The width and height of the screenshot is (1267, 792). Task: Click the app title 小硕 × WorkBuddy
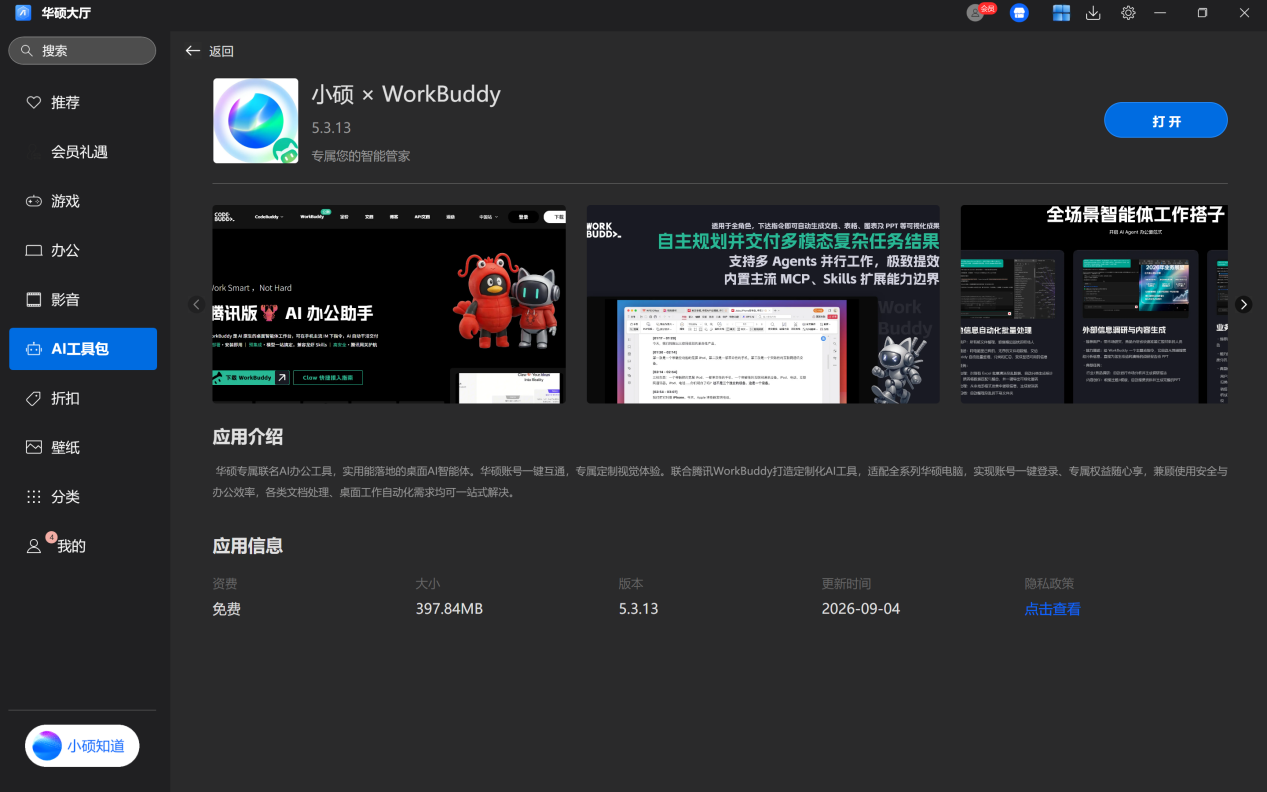[406, 94]
